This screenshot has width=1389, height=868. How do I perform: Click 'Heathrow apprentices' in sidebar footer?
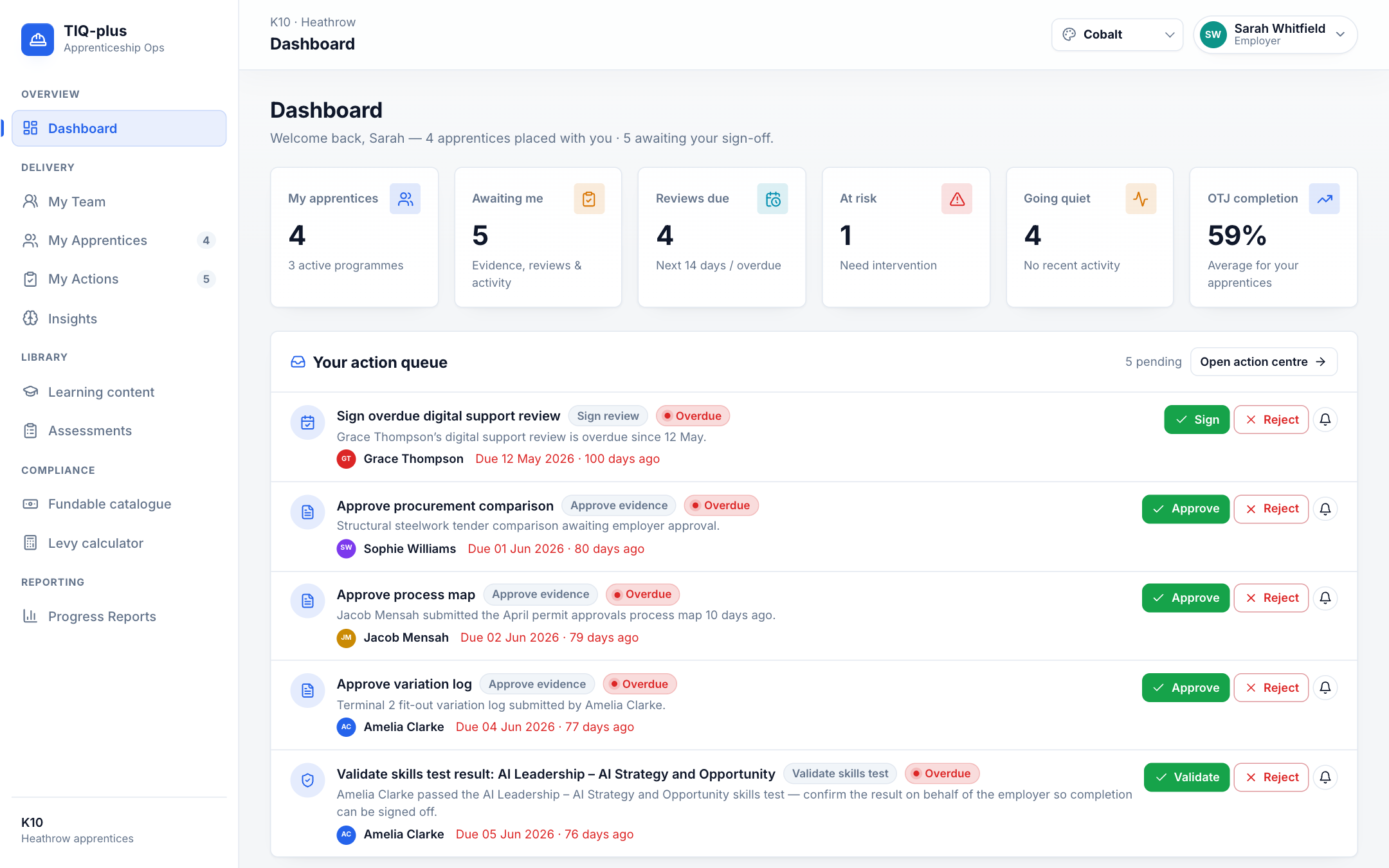point(77,838)
